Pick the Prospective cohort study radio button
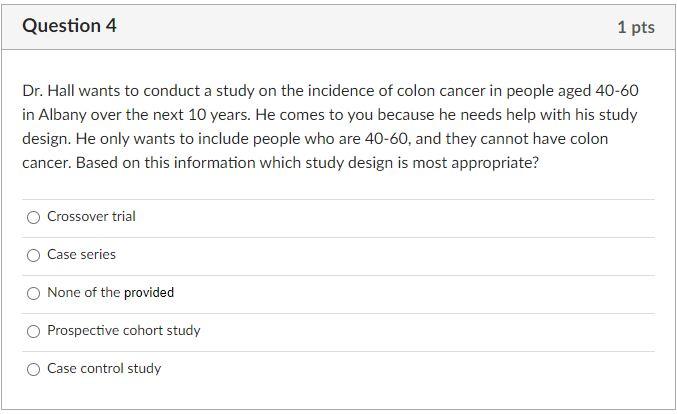This screenshot has height=414, width=677. pyautogui.click(x=33, y=331)
